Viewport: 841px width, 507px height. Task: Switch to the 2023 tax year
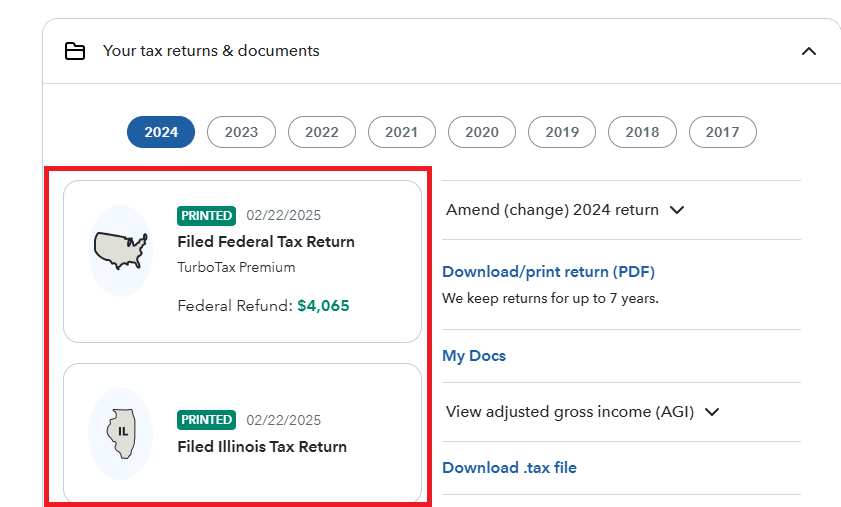pos(241,132)
